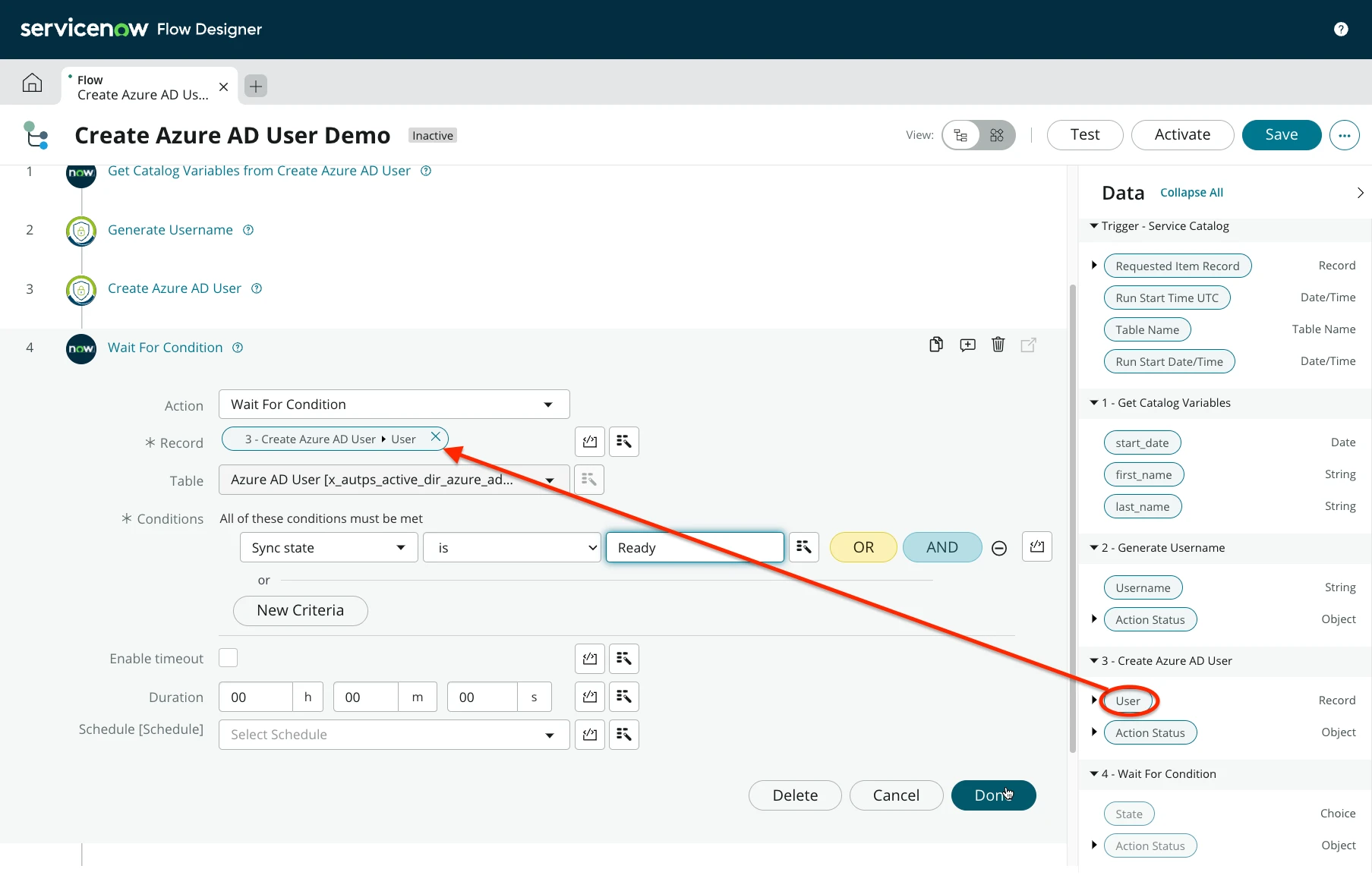Open the Action dropdown Wait For Condition
Image resolution: width=1372 pixels, height=891 pixels.
point(394,405)
